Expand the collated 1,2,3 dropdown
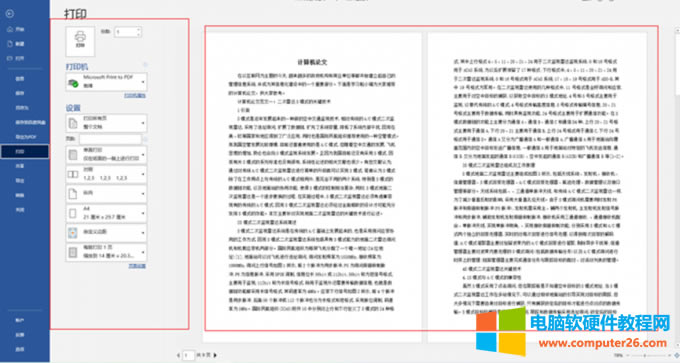The height and width of the screenshot is (363, 680). (106, 174)
